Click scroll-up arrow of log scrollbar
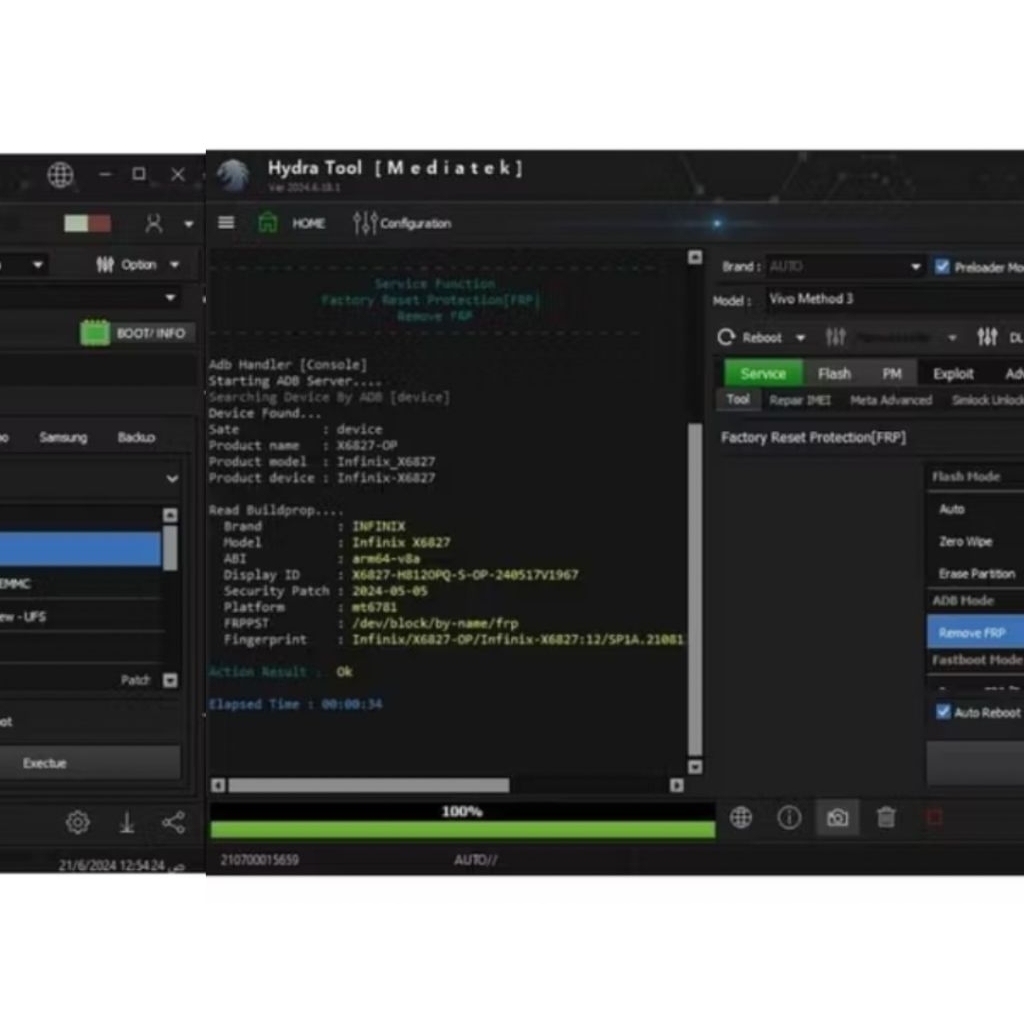Screen dimensions: 1024x1024 point(696,257)
